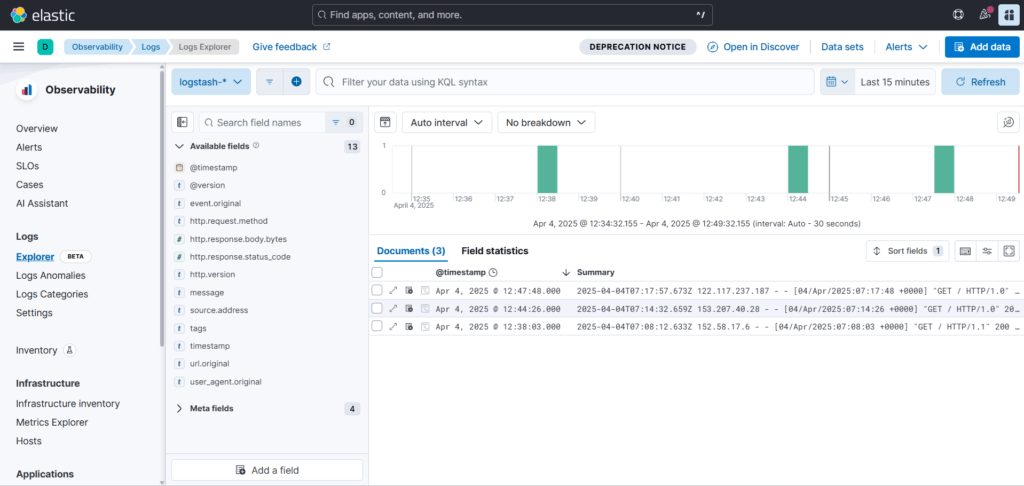Open the newsfeed notifications icon
This screenshot has height=486, width=1024.
(985, 14)
